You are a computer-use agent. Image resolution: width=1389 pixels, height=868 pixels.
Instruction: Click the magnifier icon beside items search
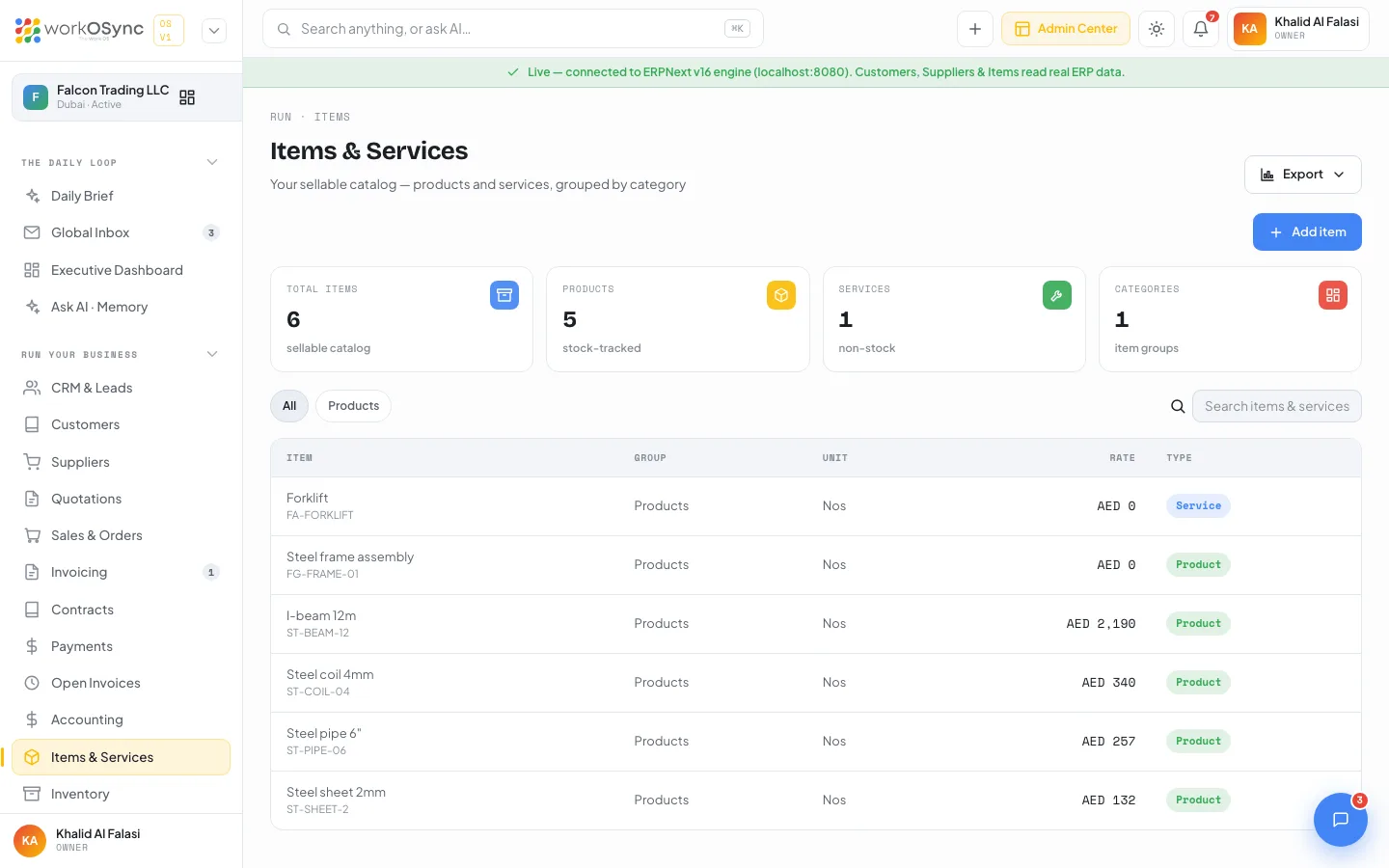tap(1178, 406)
